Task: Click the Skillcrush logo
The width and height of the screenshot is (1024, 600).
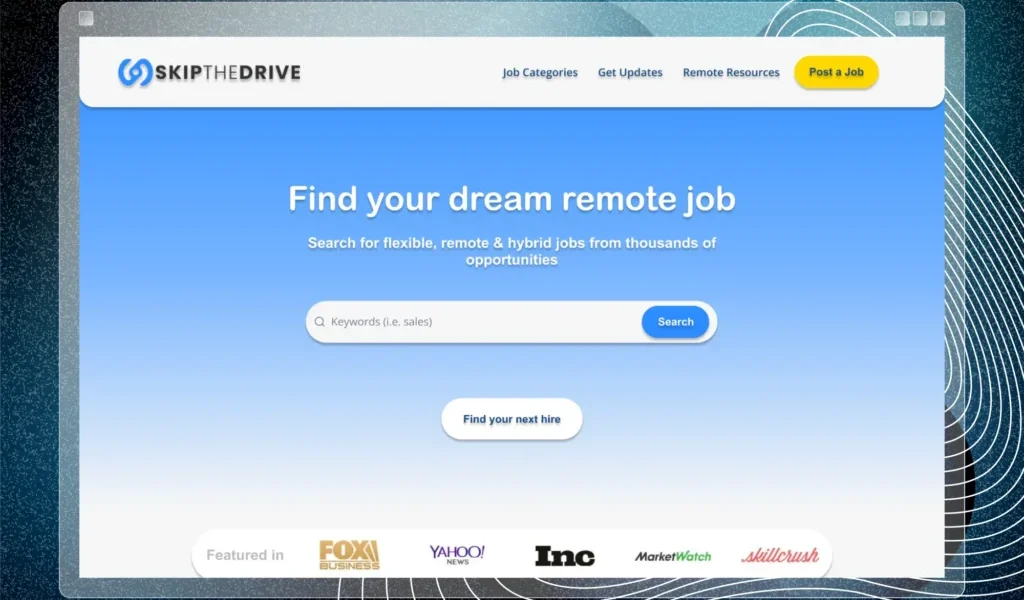Action: tap(781, 554)
